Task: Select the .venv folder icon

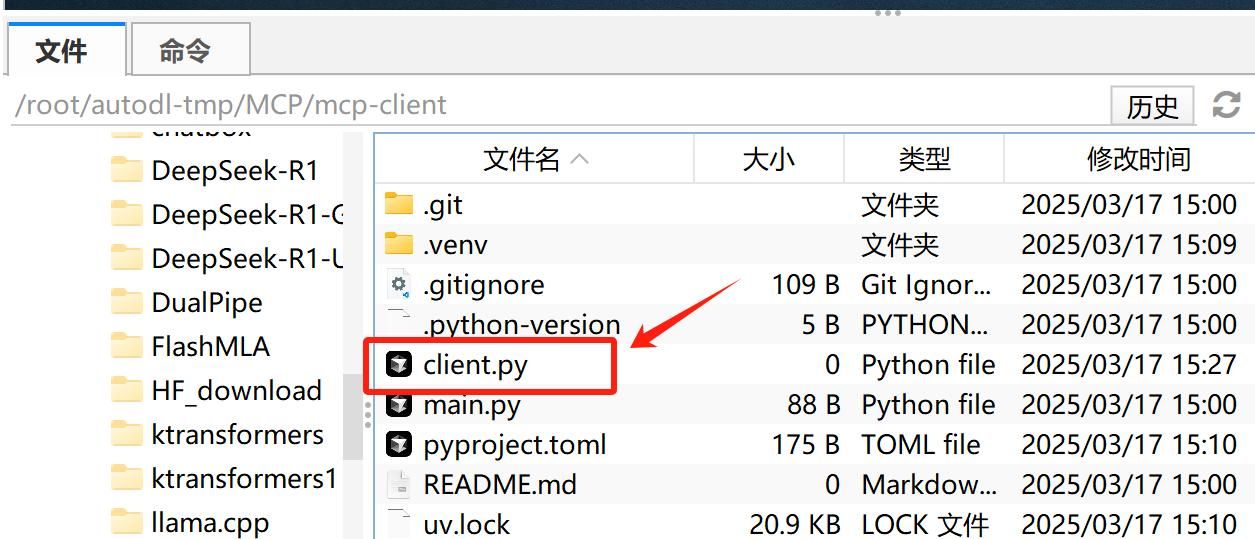Action: click(399, 244)
